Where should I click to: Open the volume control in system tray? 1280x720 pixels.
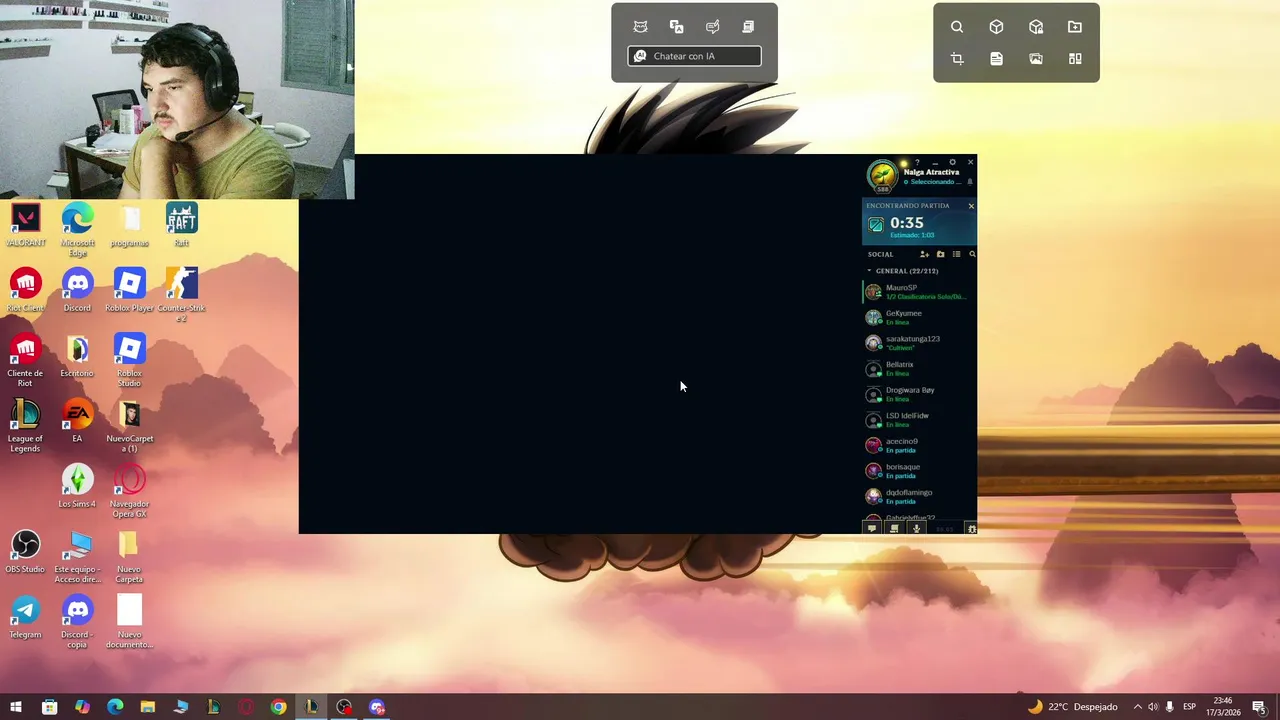[x=1153, y=707]
